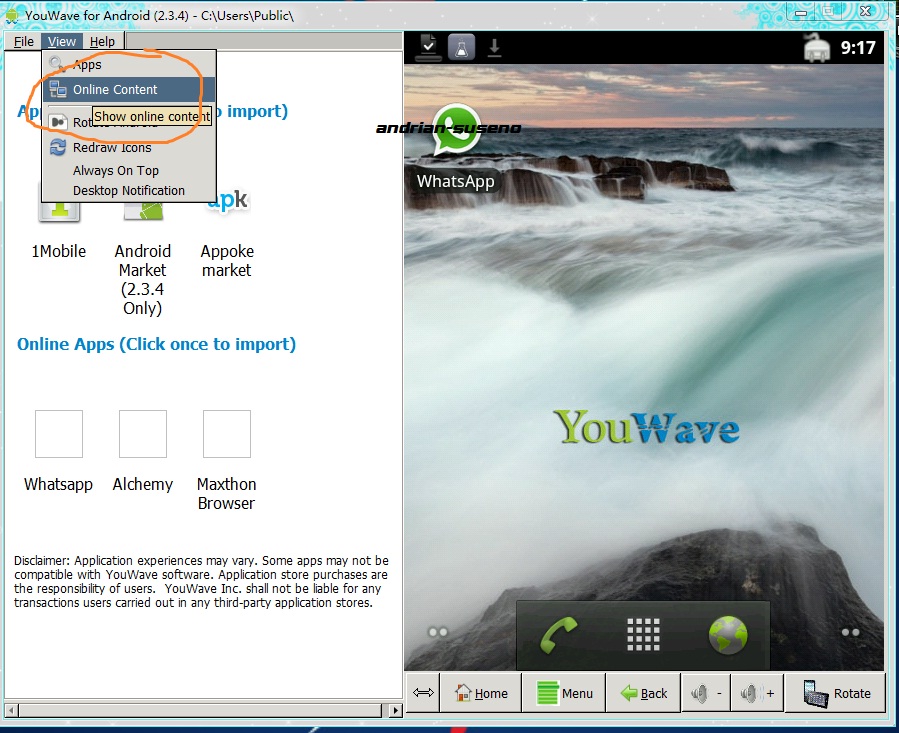Open the Android browser globe icon
The height and width of the screenshot is (733, 899).
[x=728, y=635]
